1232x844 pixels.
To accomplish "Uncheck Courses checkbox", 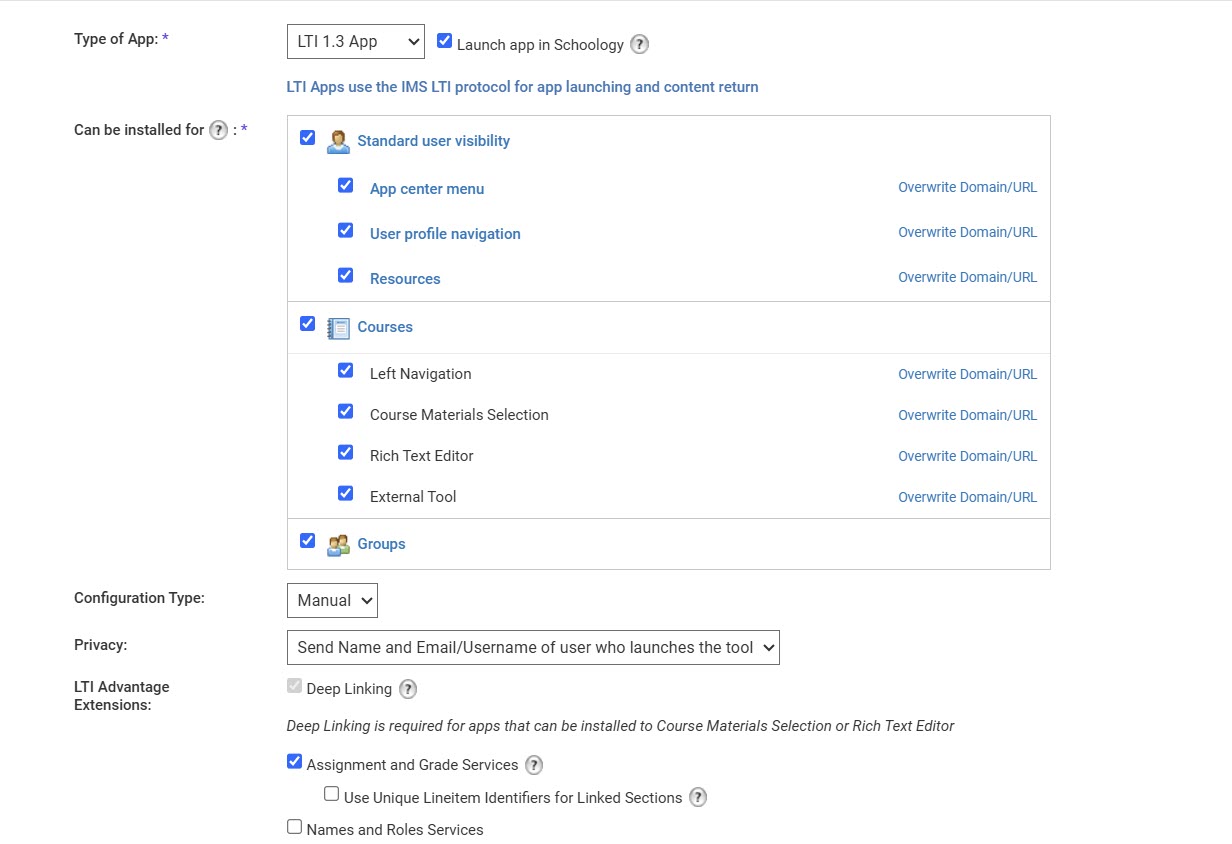I will coord(307,324).
